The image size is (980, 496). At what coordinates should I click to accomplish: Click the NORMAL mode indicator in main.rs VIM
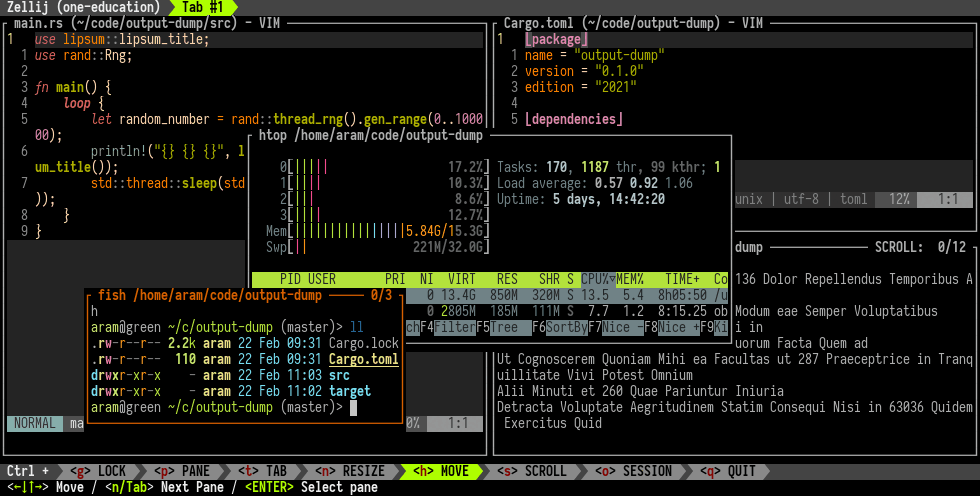35,424
